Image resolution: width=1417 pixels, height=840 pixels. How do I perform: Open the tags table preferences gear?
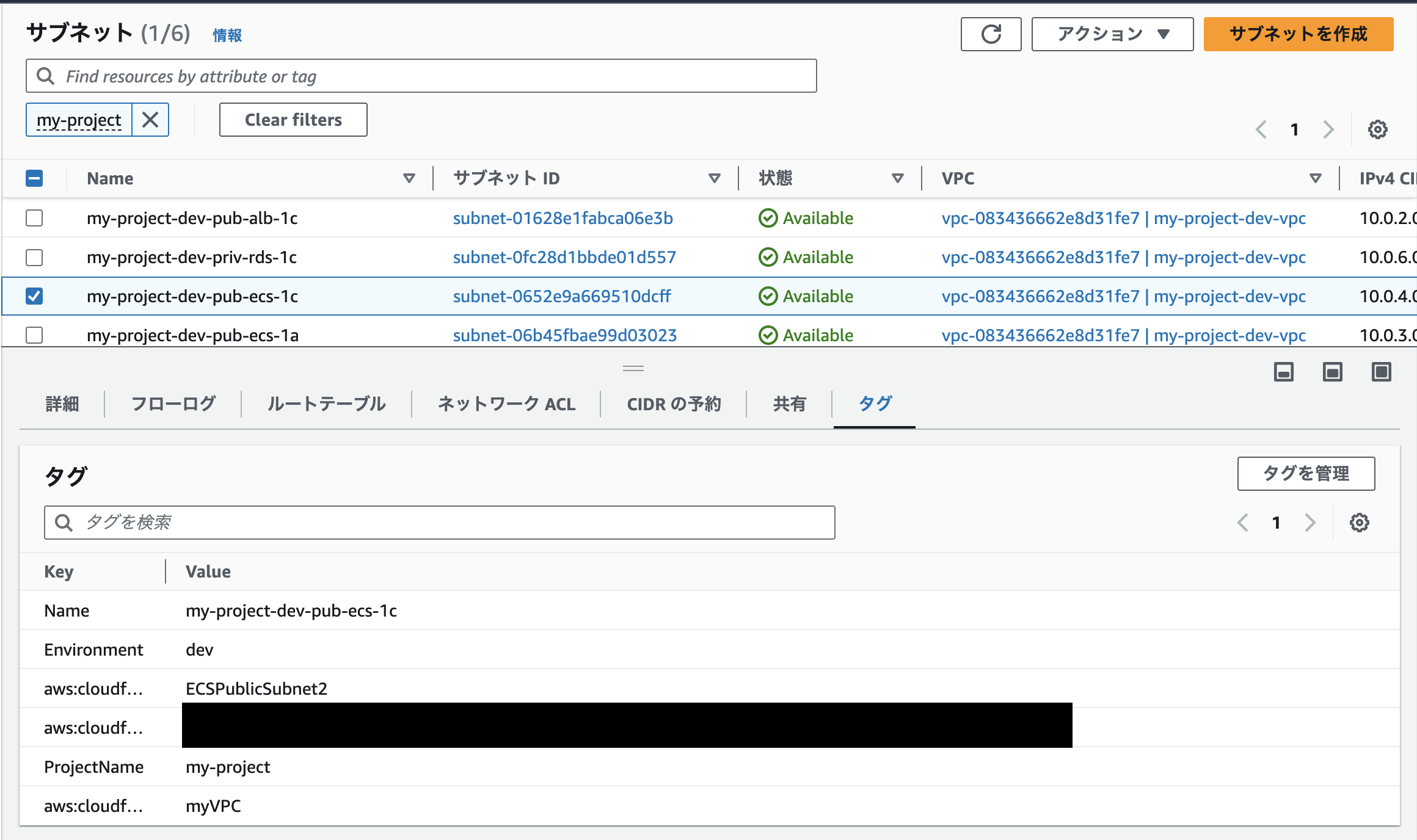pyautogui.click(x=1359, y=522)
